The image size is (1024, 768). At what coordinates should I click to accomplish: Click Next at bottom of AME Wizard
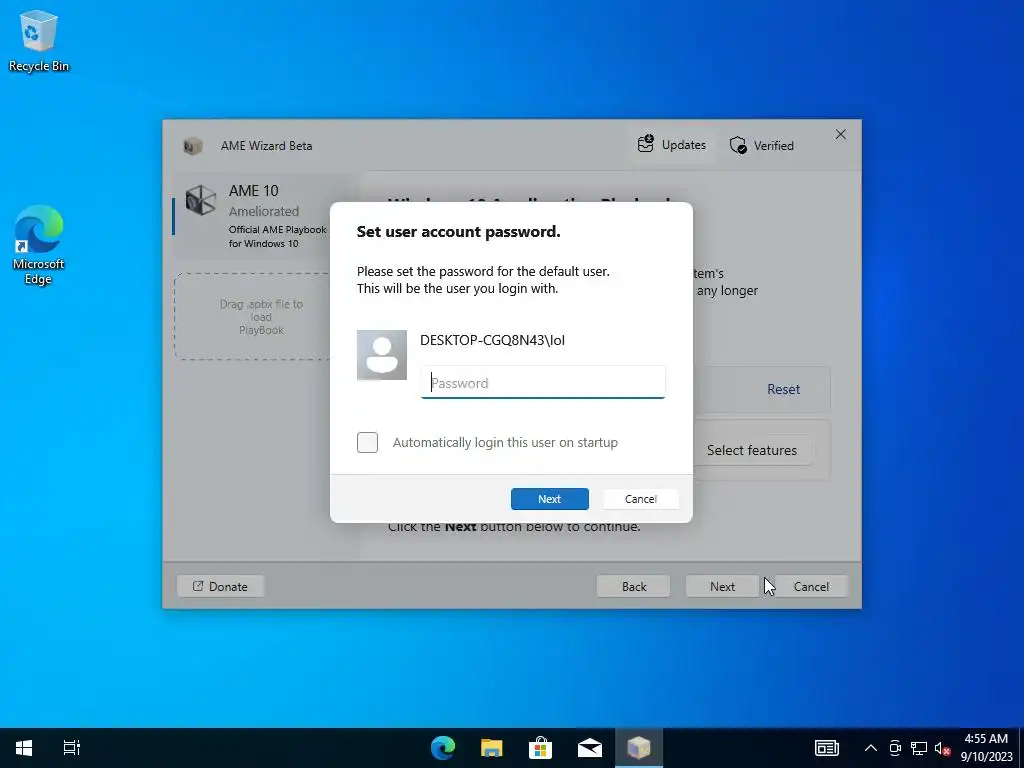pyautogui.click(x=722, y=586)
